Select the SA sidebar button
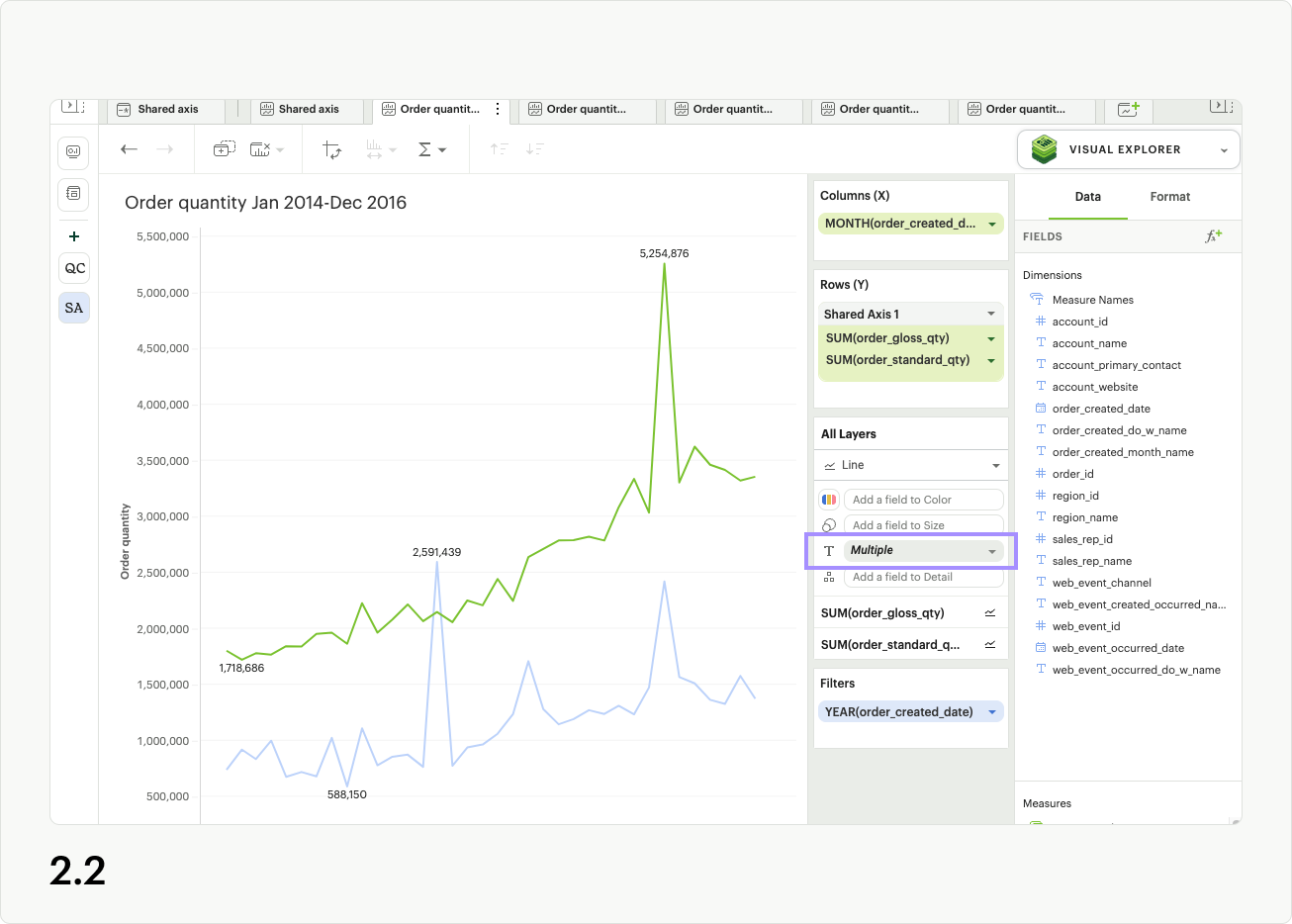The image size is (1292, 924). [74, 308]
